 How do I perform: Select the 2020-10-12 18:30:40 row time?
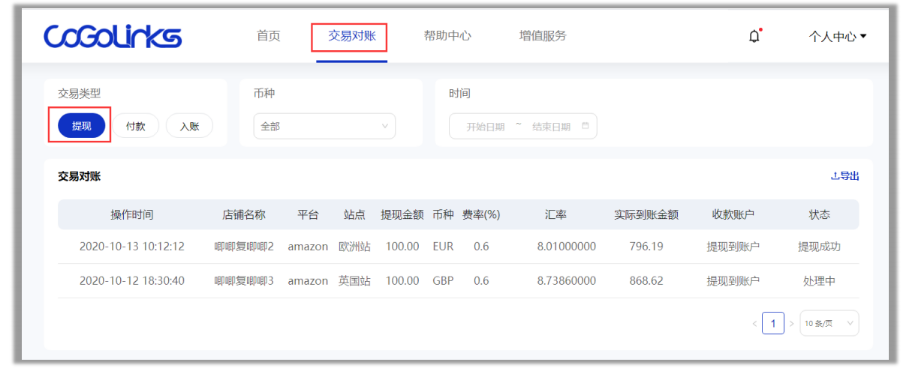[132, 281]
